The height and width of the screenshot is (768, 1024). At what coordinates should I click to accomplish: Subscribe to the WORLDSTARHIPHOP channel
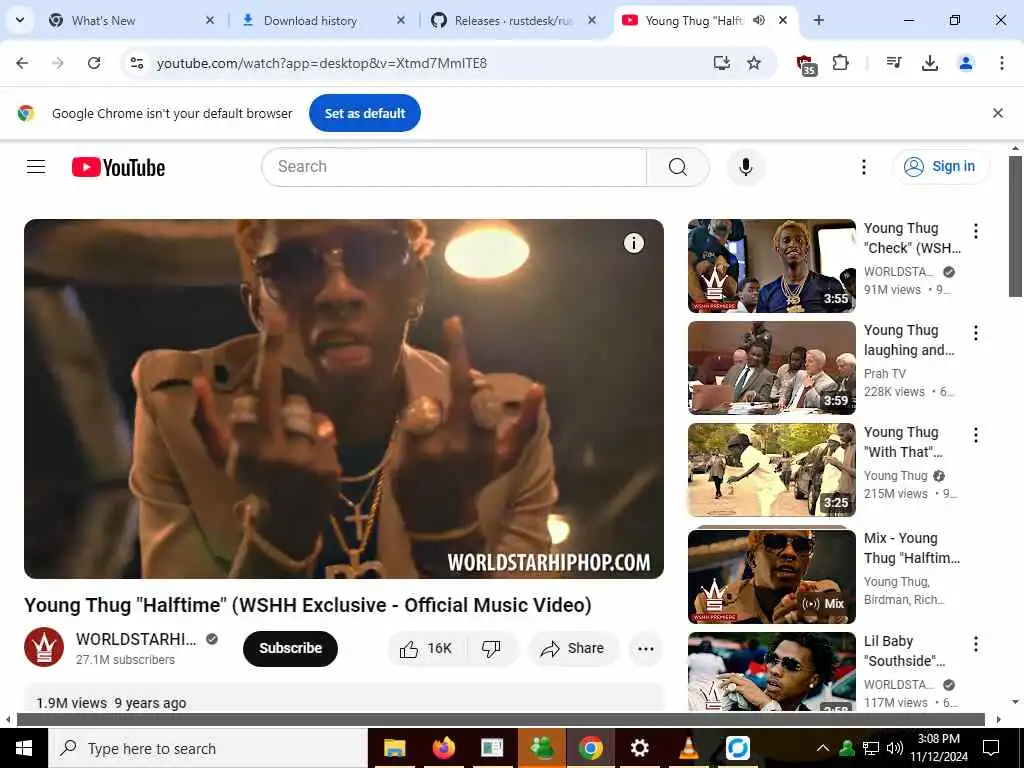pos(290,648)
